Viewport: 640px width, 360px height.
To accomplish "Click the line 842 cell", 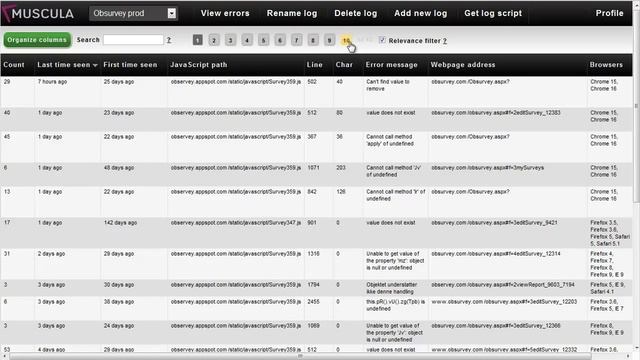I will click(312, 192).
